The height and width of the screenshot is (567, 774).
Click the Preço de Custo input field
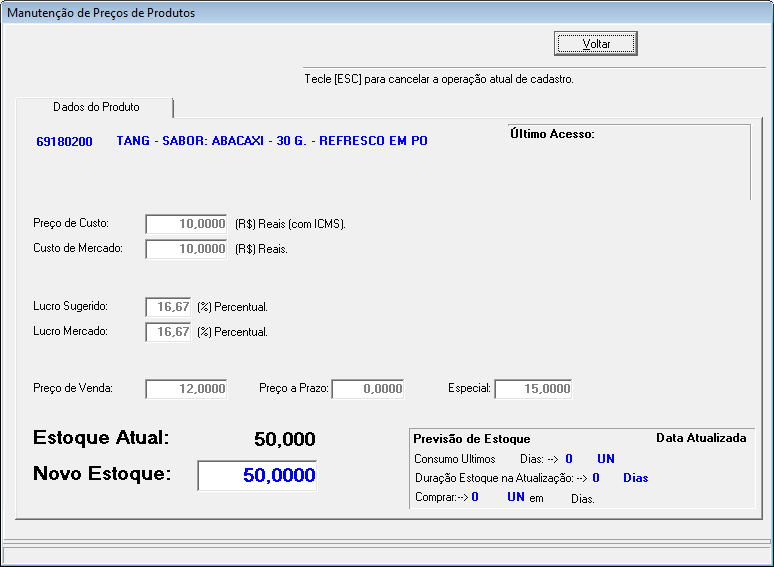tap(187, 224)
